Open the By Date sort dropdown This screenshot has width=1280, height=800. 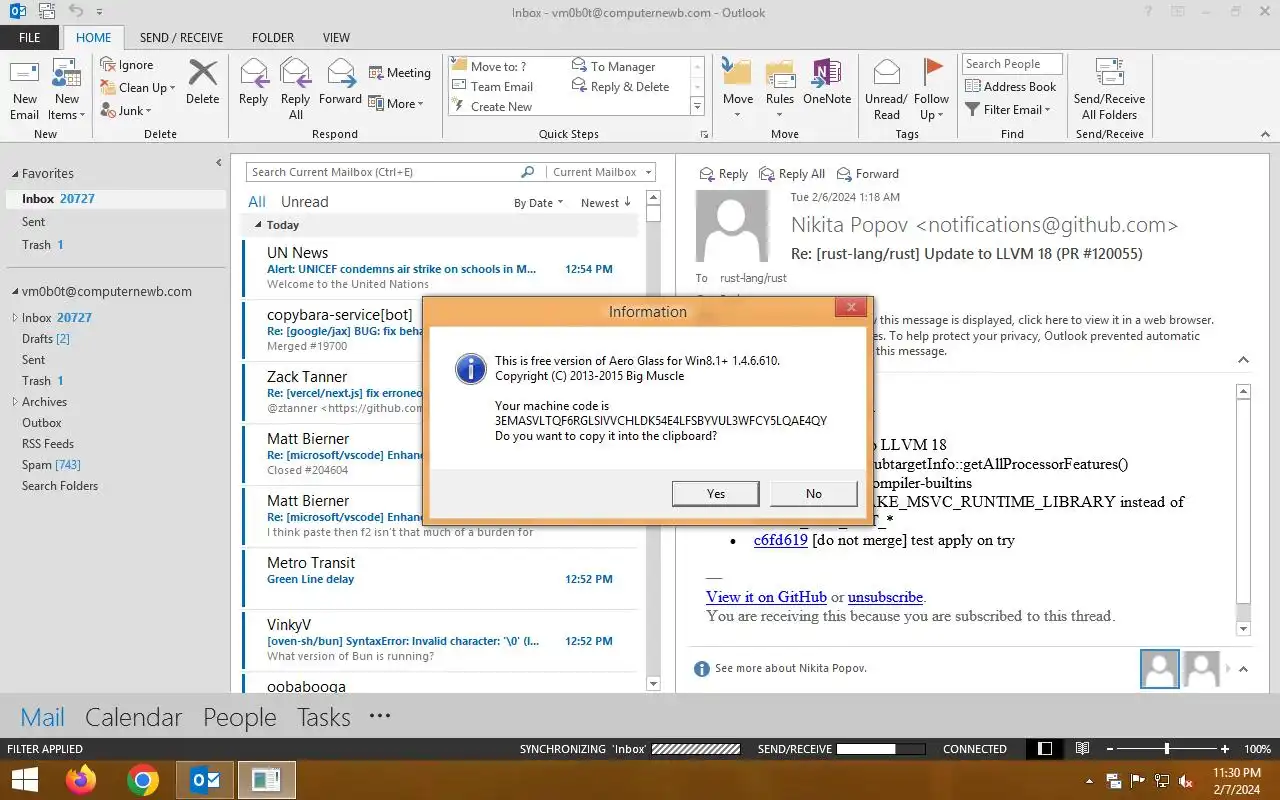click(x=539, y=203)
